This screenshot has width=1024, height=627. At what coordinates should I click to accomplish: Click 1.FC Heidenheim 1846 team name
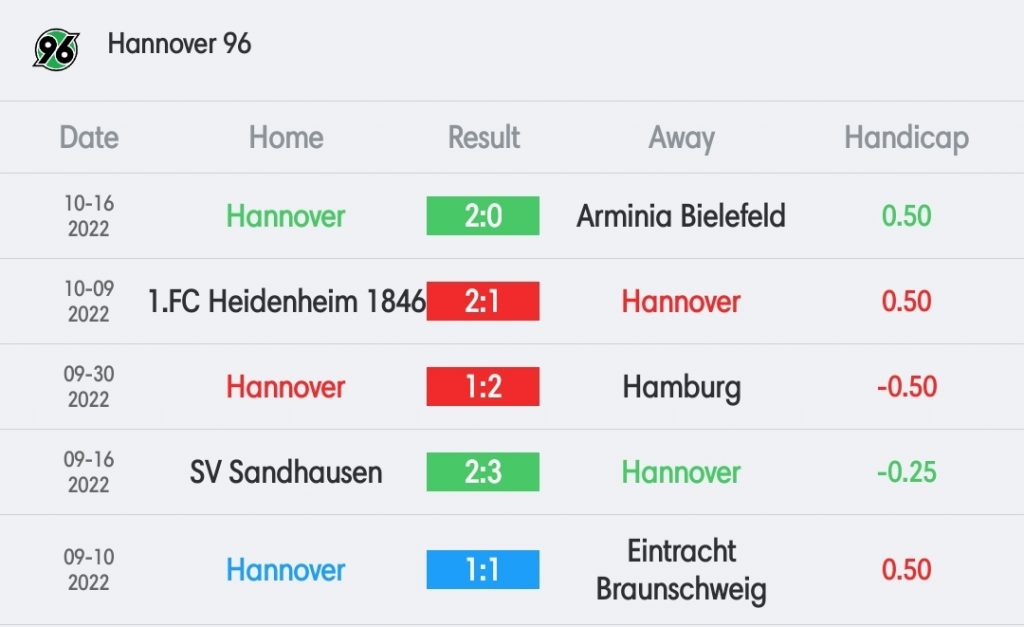(x=287, y=301)
